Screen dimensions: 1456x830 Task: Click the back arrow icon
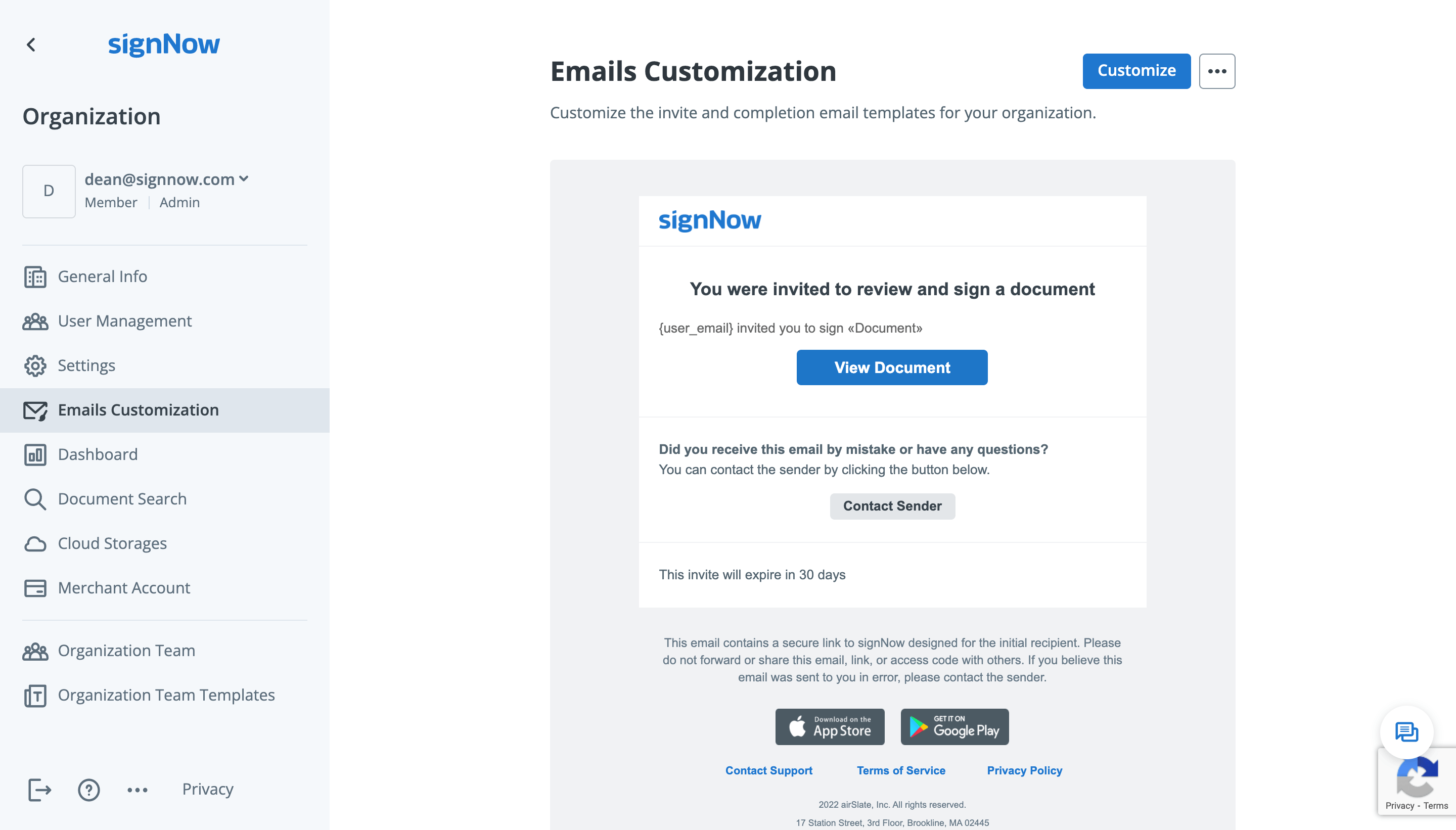pos(31,44)
